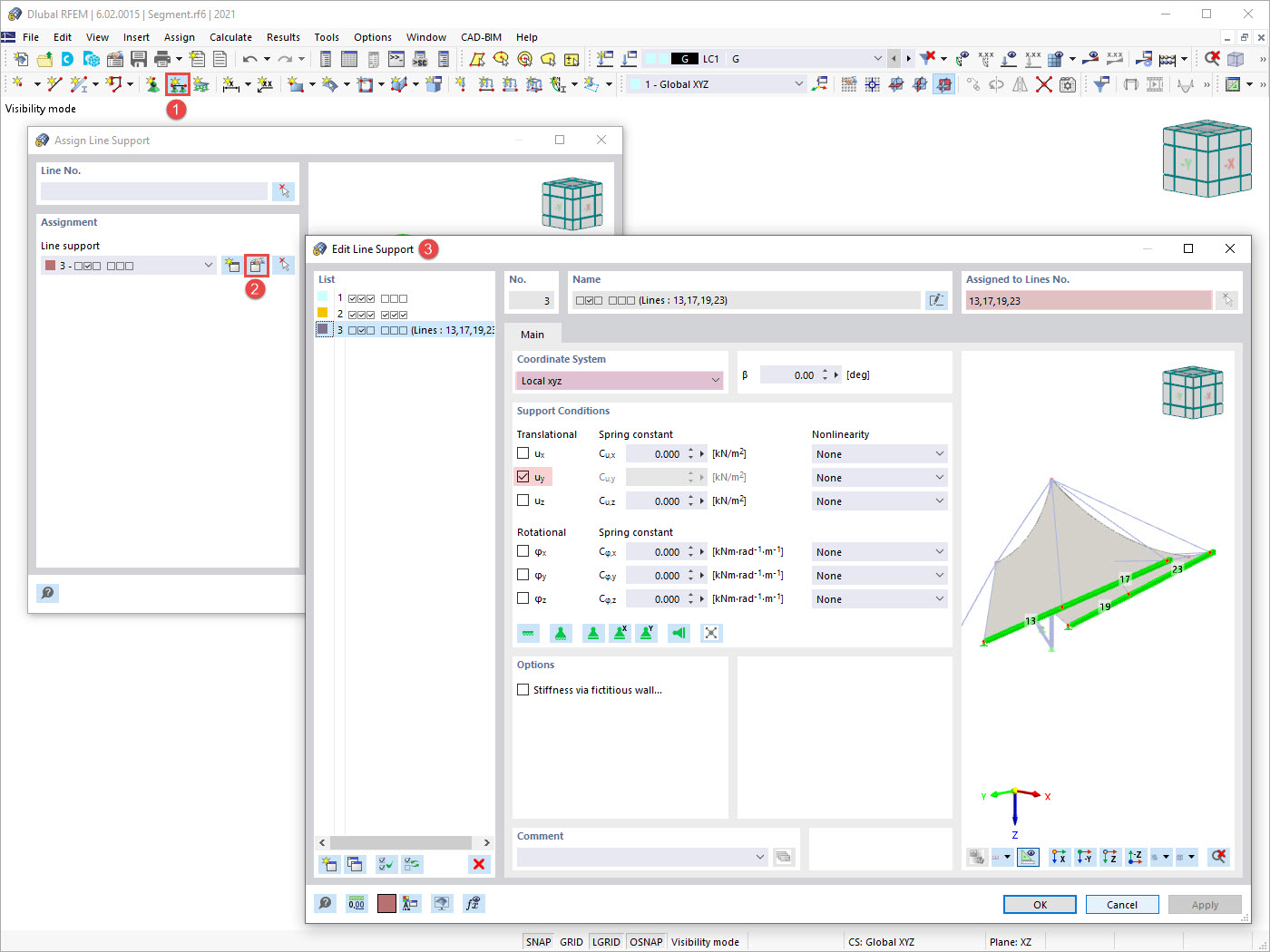
Task: Click the formula fx icon in Edit dialog
Action: (474, 903)
